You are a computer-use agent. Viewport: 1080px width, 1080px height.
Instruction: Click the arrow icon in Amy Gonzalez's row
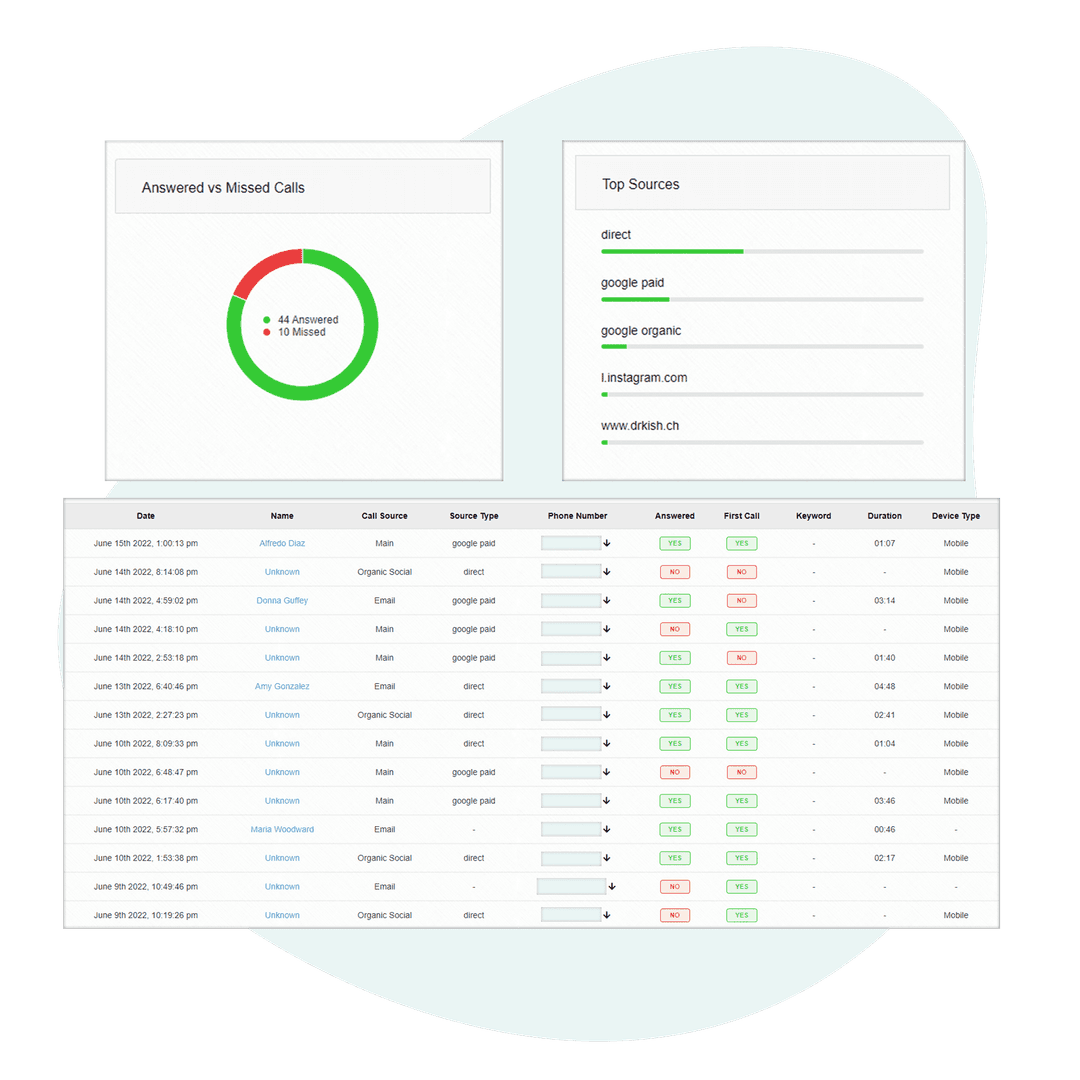click(x=607, y=687)
